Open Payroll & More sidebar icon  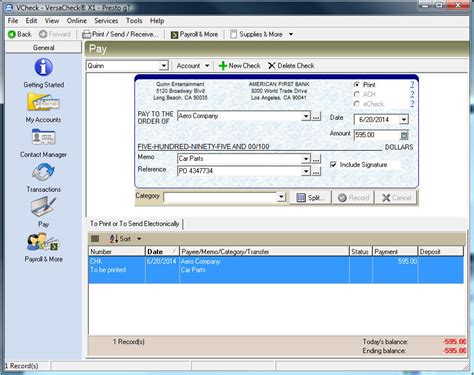click(44, 242)
